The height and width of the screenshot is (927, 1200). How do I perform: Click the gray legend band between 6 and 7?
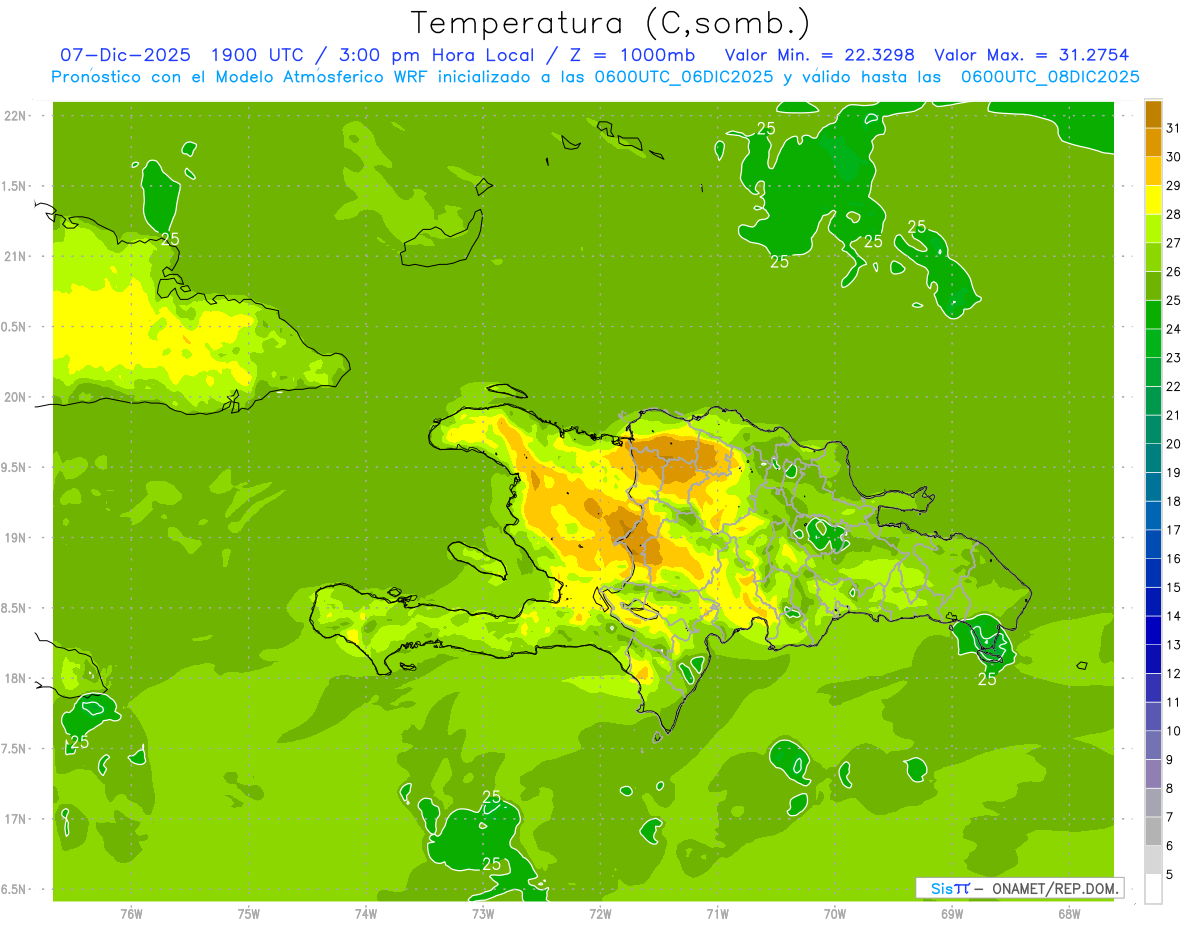(1153, 832)
